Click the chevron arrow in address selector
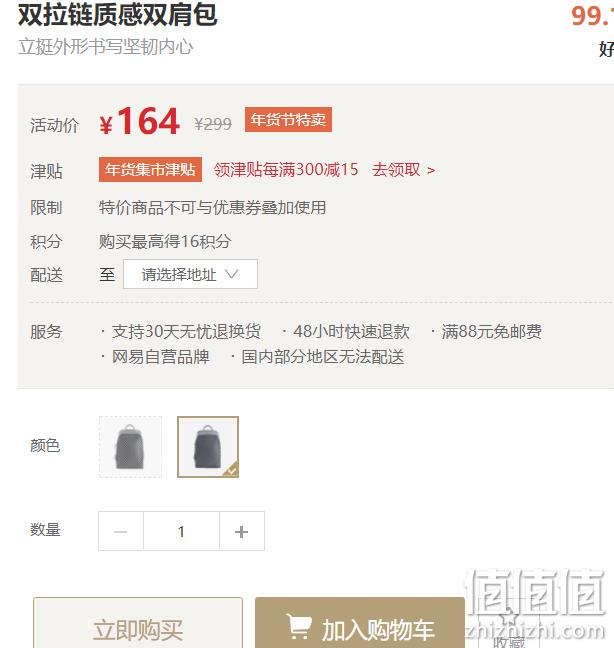614x648 pixels. (231, 274)
